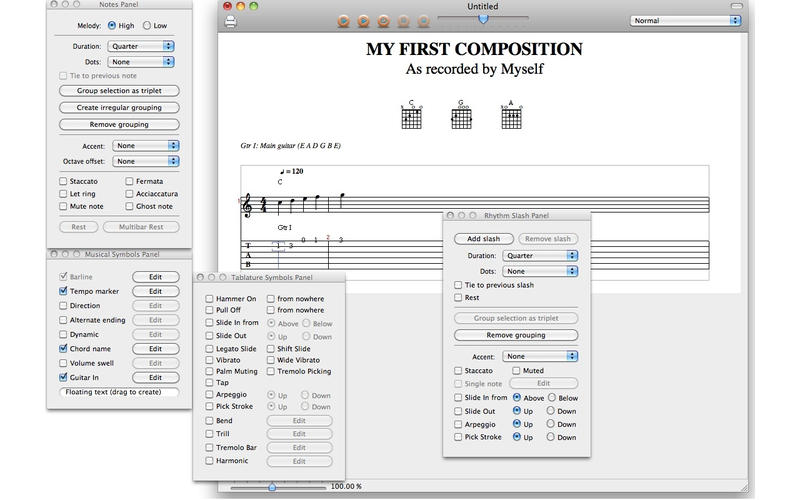Select Below for Slide In from in Rhythm Slash Panel

point(552,397)
